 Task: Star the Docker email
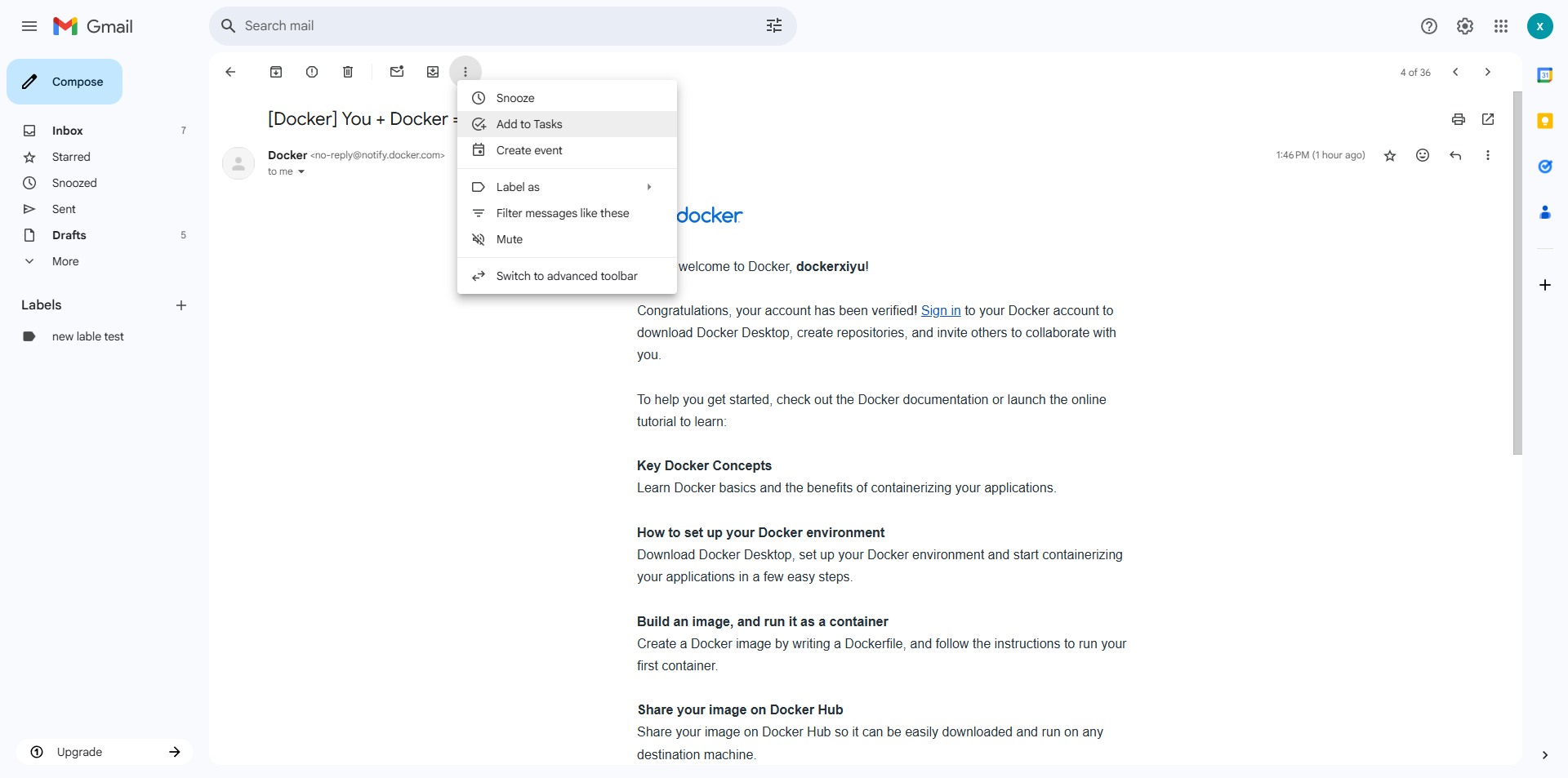tap(1390, 155)
